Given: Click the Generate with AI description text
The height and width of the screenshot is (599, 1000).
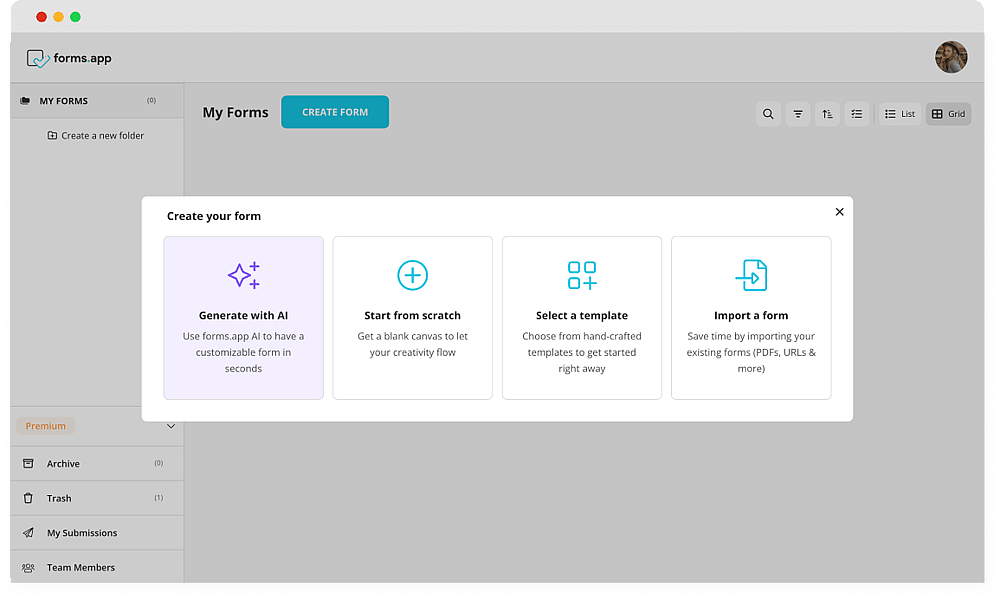Looking at the screenshot, I should click(x=244, y=352).
